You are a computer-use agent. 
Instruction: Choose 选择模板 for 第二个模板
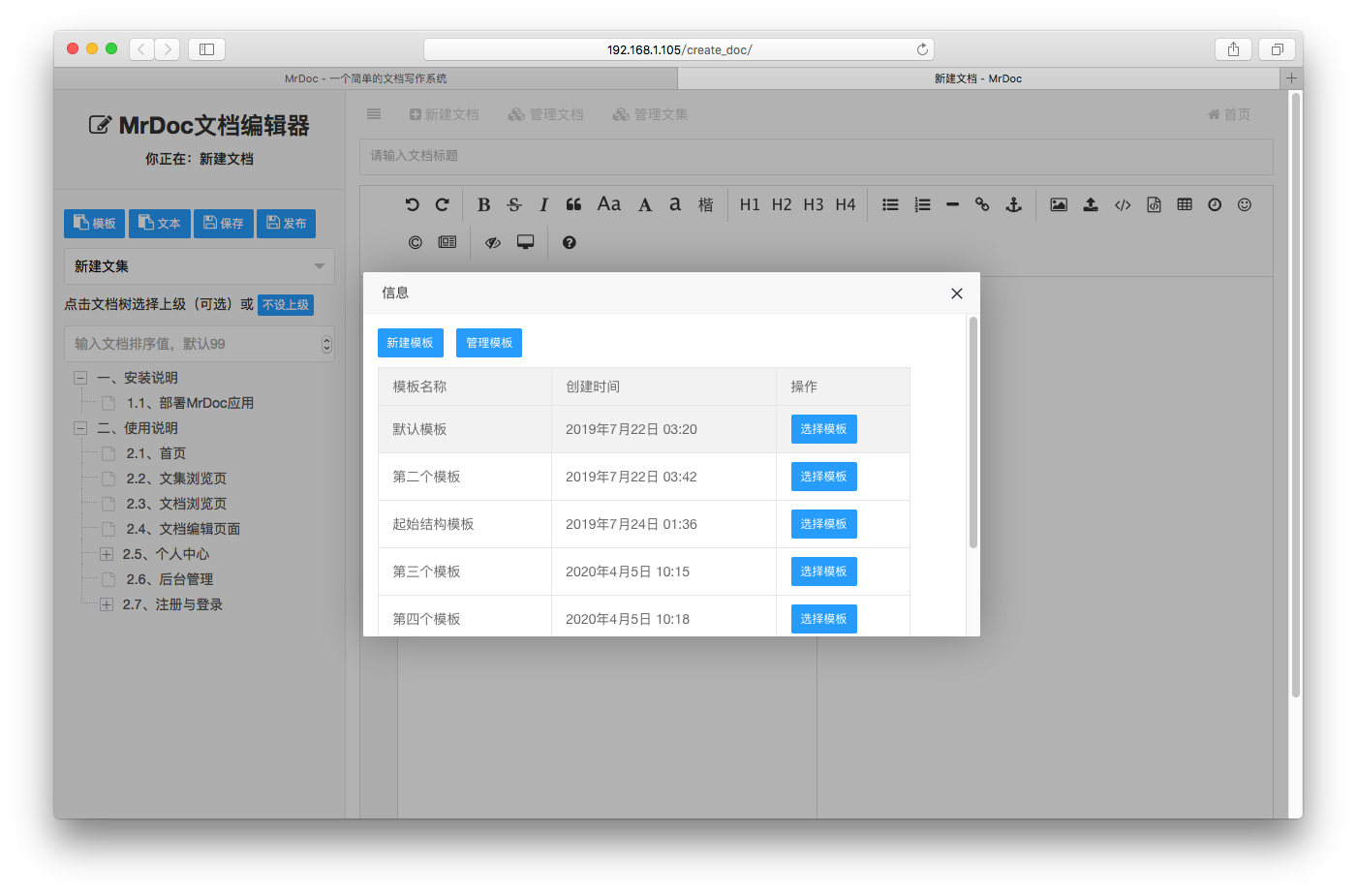pyautogui.click(x=823, y=477)
